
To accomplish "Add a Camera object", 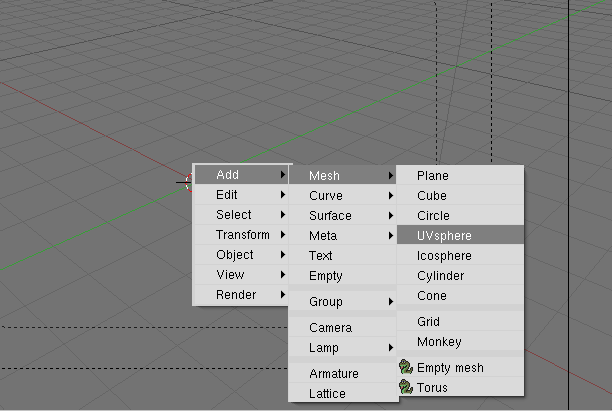I will (x=342, y=327).
